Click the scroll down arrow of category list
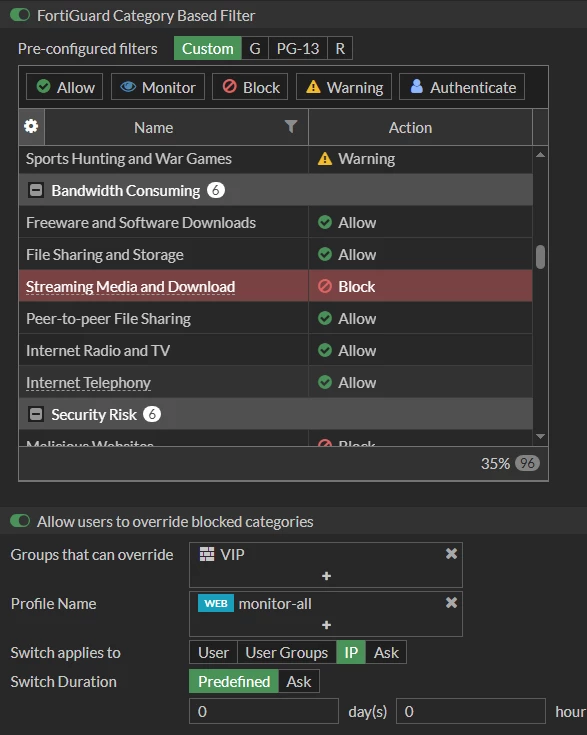The height and width of the screenshot is (735, 587). point(540,436)
